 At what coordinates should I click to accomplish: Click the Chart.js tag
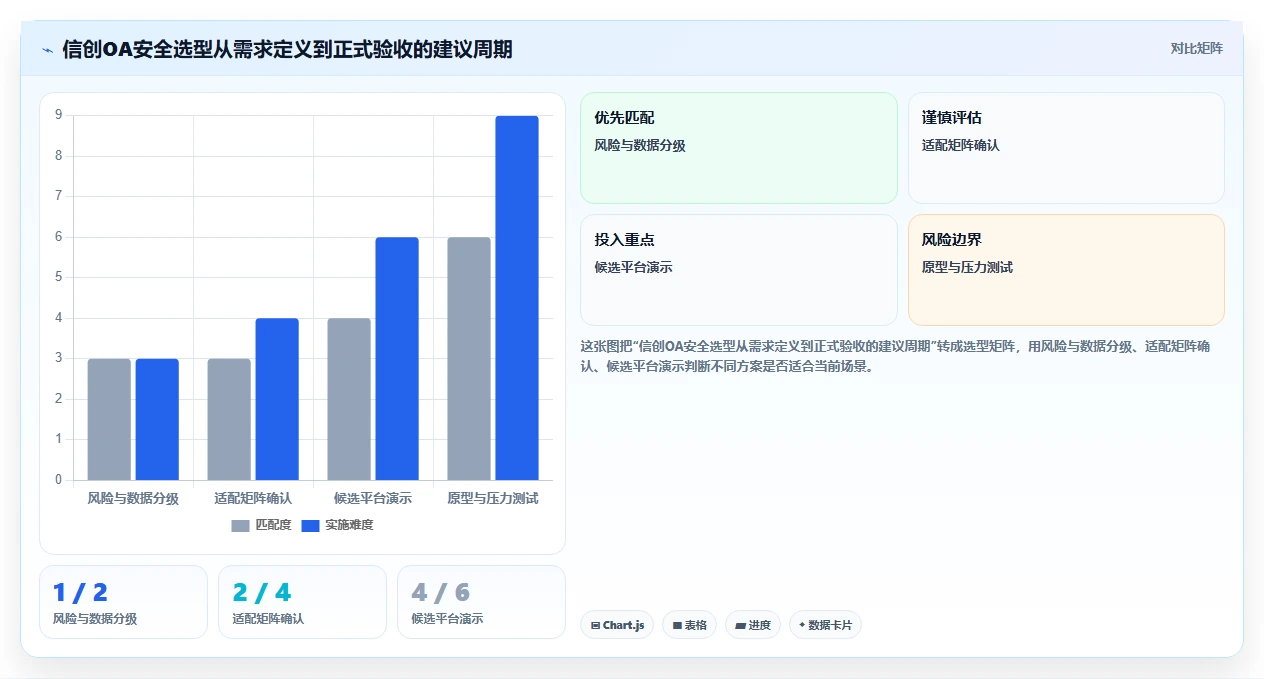617,625
